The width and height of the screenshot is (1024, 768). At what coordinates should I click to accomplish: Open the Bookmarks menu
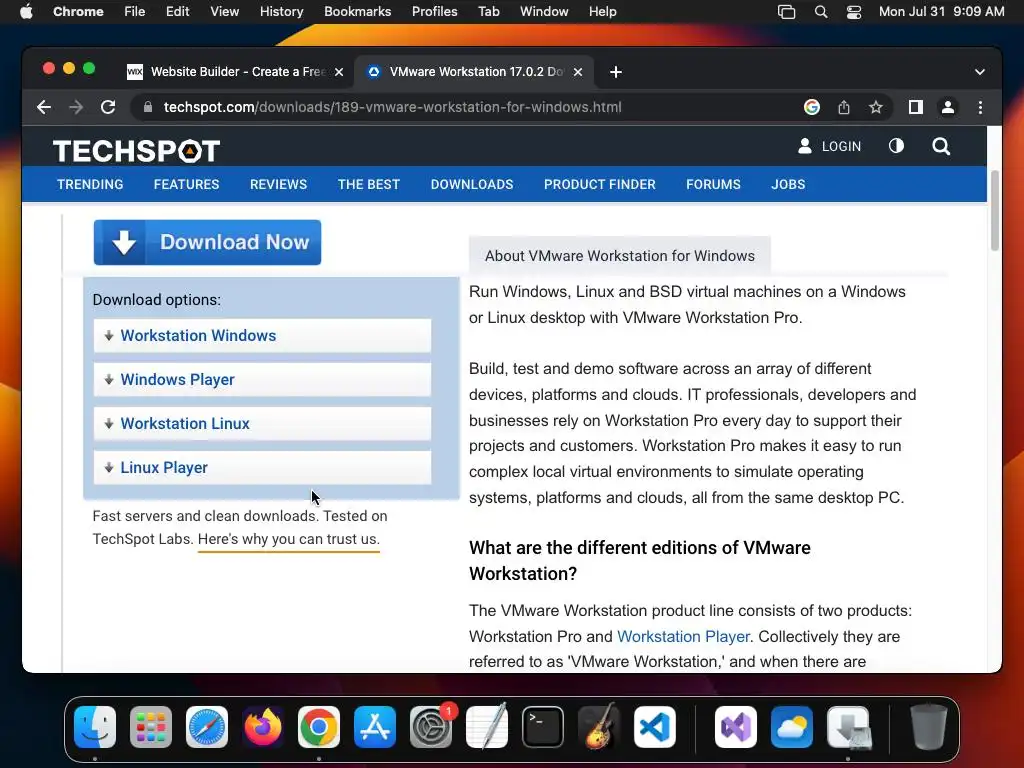pyautogui.click(x=357, y=12)
